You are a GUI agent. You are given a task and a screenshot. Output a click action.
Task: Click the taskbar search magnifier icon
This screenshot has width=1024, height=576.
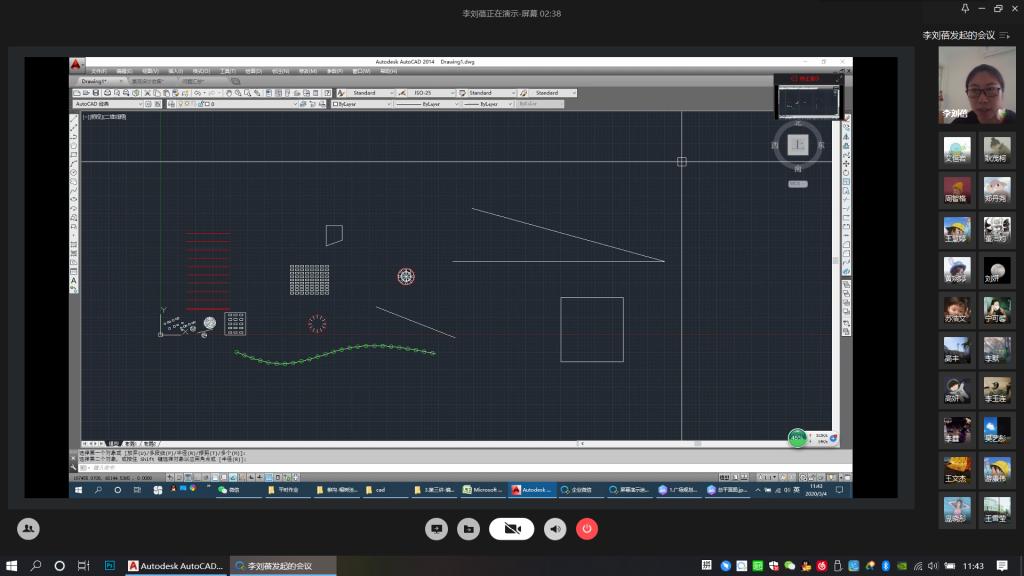tap(36, 566)
